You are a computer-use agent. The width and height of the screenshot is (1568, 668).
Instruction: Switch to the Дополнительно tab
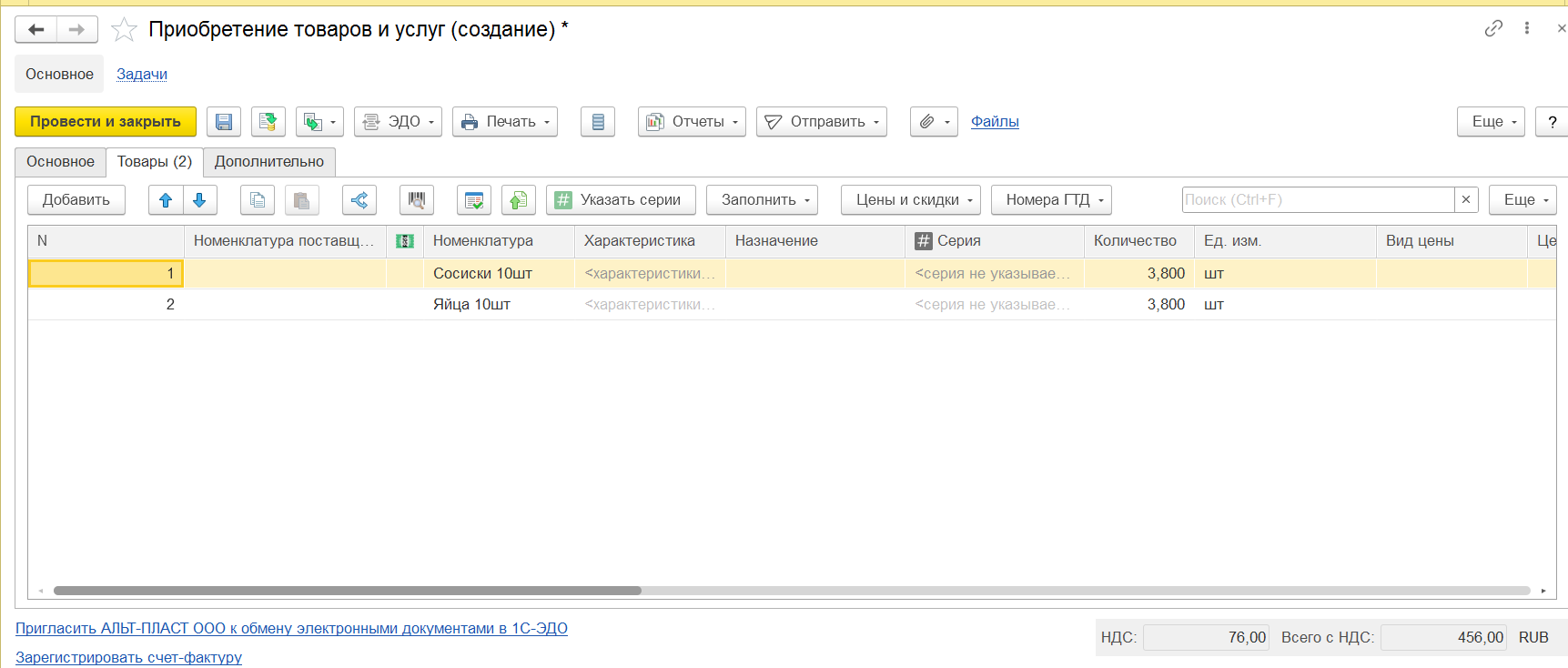269,162
